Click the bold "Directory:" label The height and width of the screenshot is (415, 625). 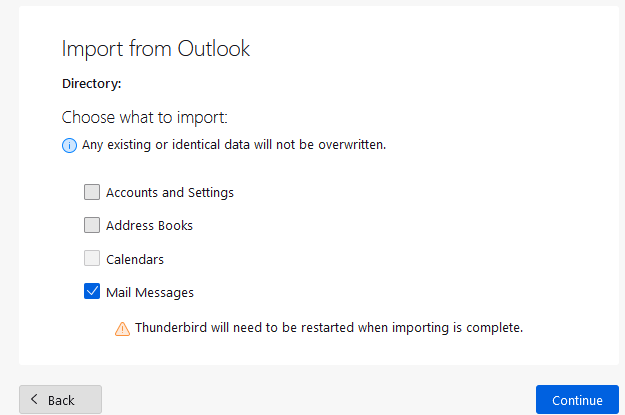coord(92,84)
